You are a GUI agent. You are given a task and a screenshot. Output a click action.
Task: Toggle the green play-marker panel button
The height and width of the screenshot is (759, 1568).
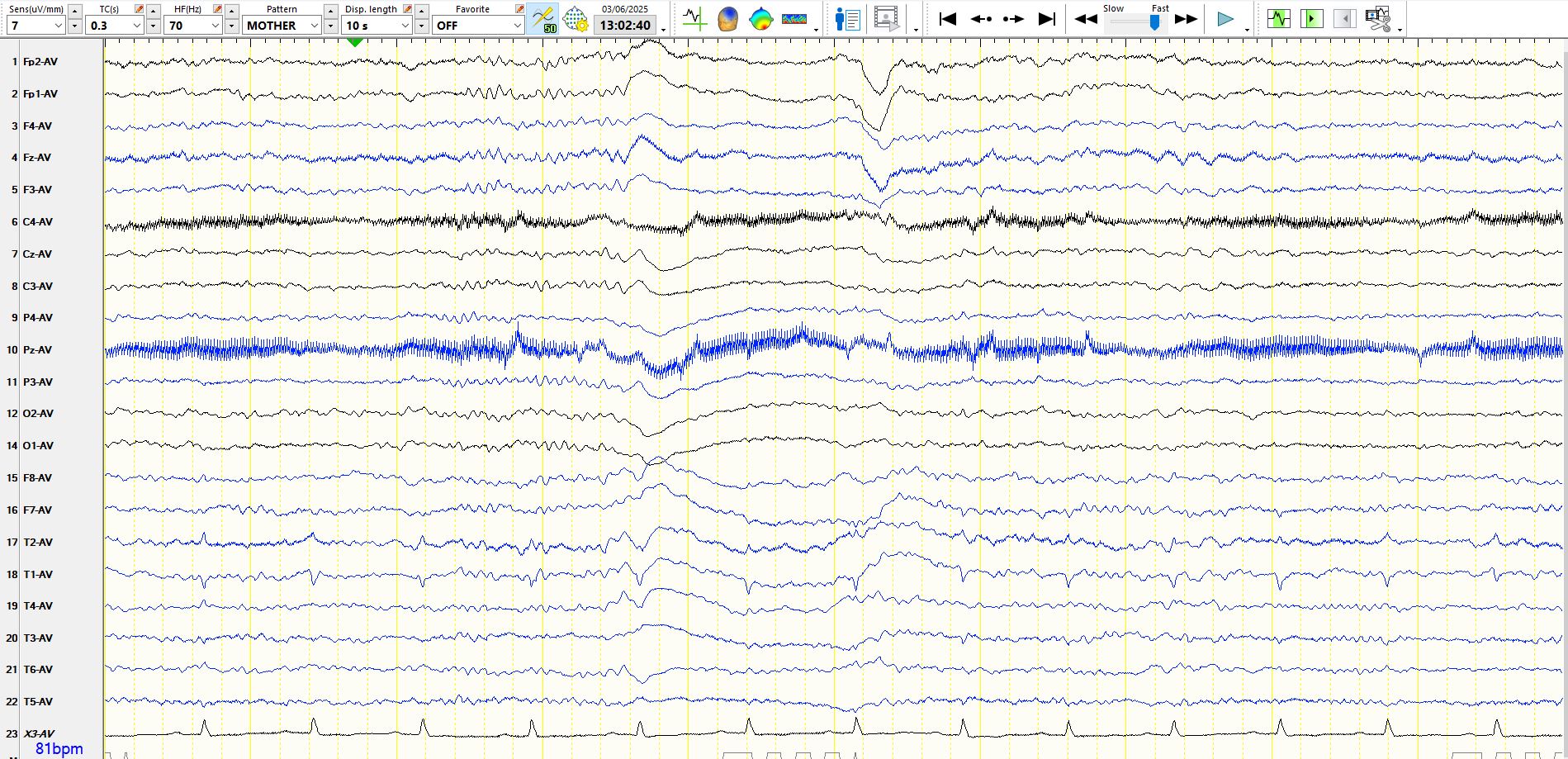point(1311,19)
